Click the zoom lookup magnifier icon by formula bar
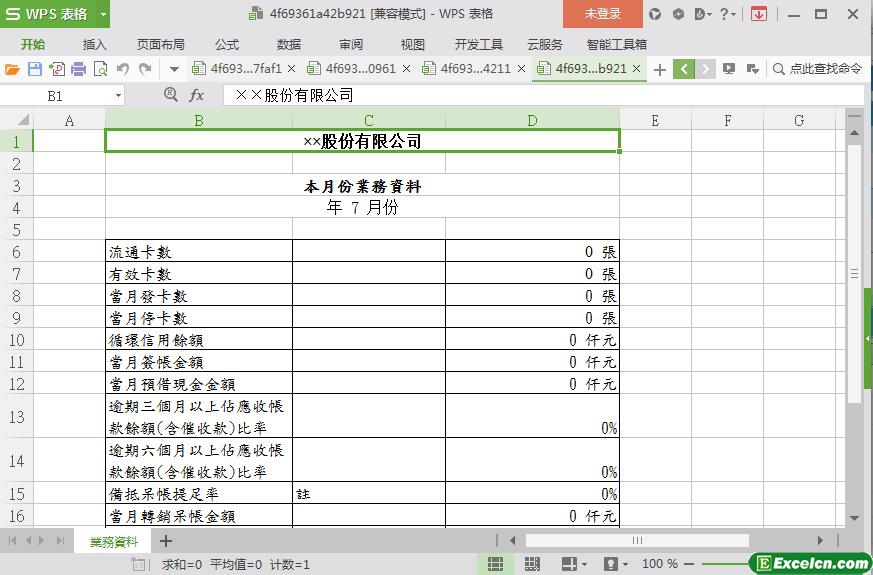This screenshot has width=873, height=575. (170, 95)
